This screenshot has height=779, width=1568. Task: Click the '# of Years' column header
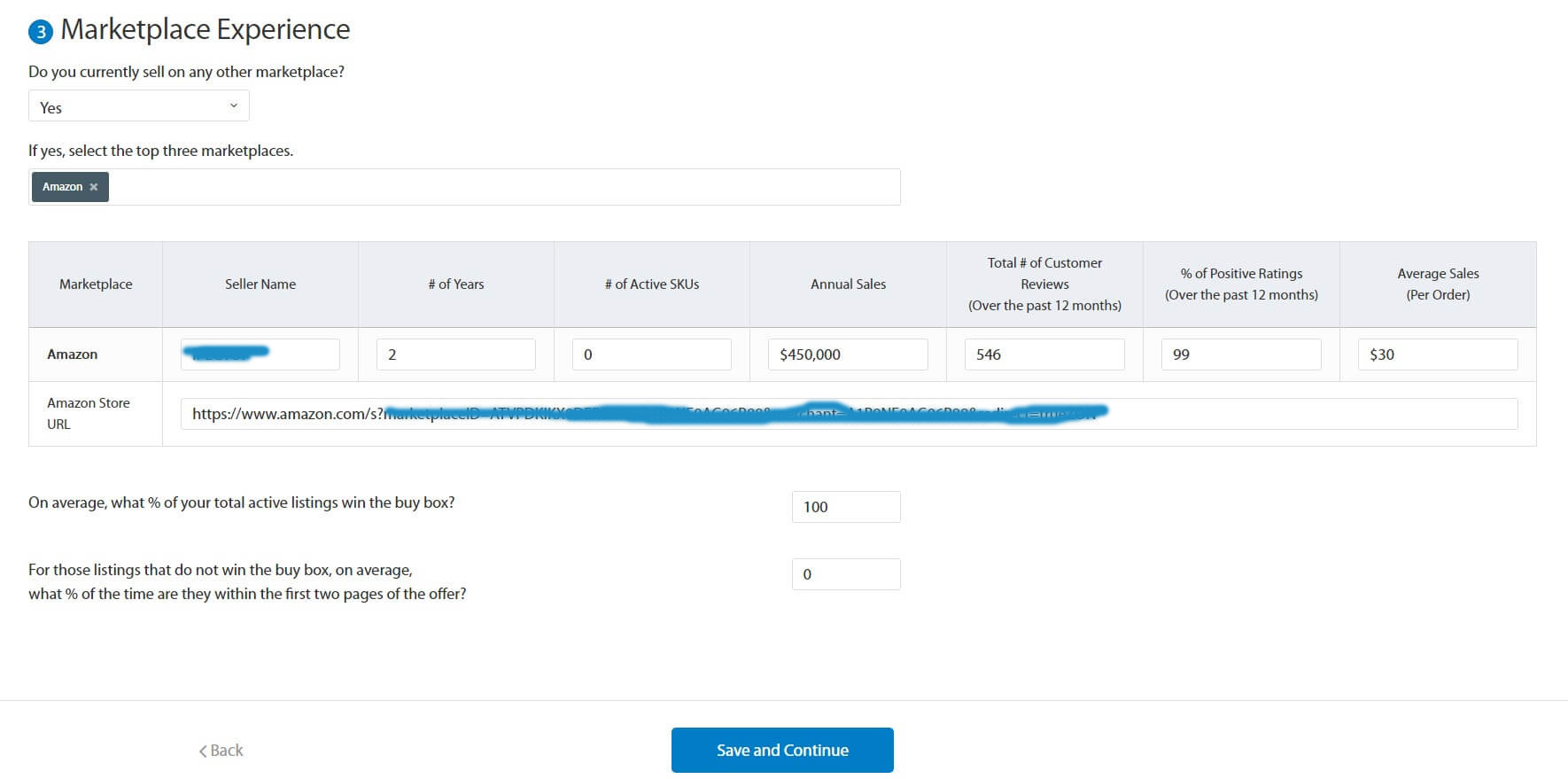456,284
